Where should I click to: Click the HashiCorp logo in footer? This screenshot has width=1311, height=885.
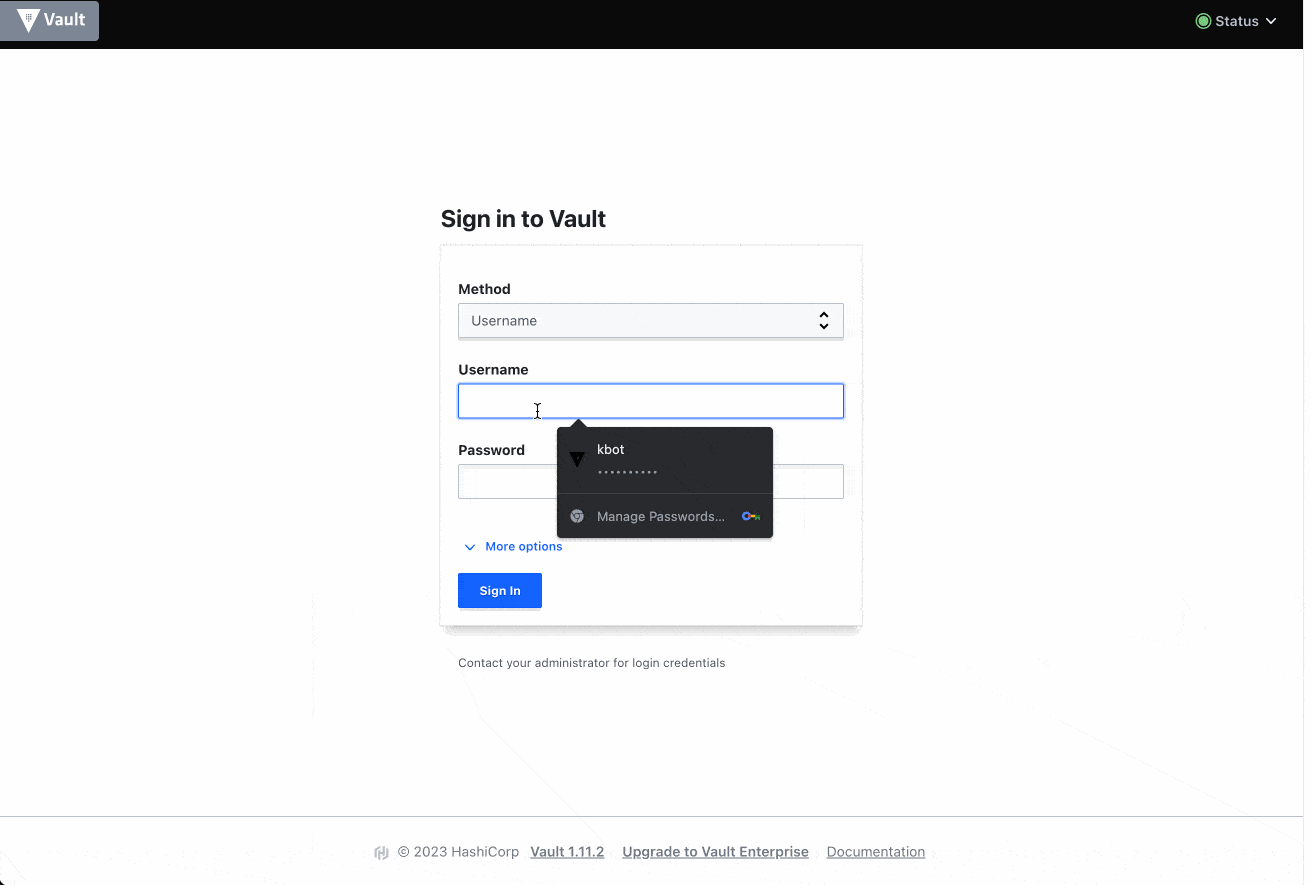[x=381, y=853]
